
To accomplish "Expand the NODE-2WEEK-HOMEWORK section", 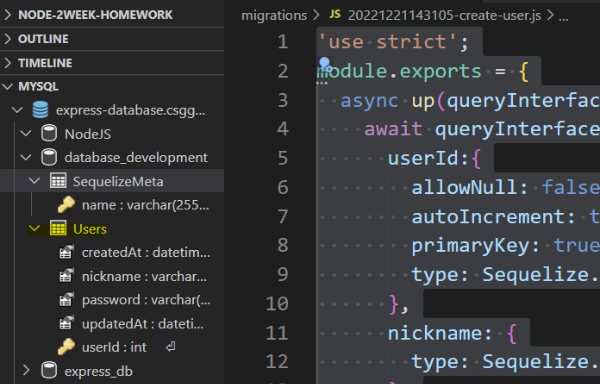I will click(8, 15).
